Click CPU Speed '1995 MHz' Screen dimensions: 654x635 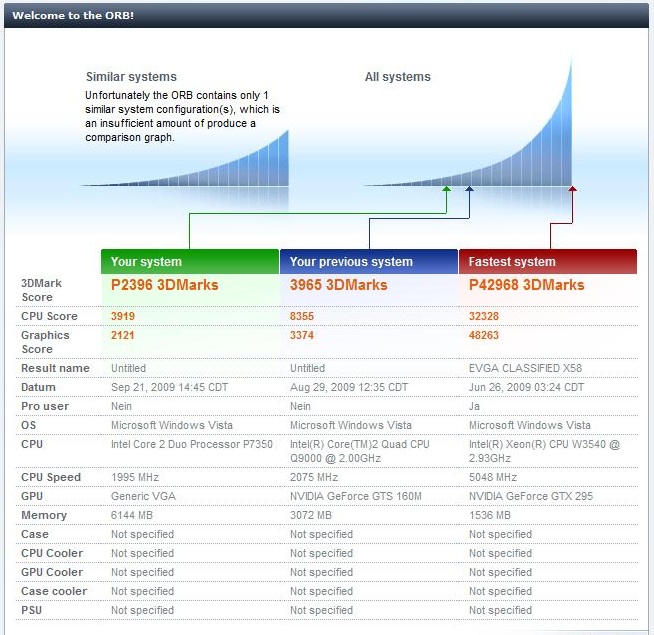click(135, 477)
